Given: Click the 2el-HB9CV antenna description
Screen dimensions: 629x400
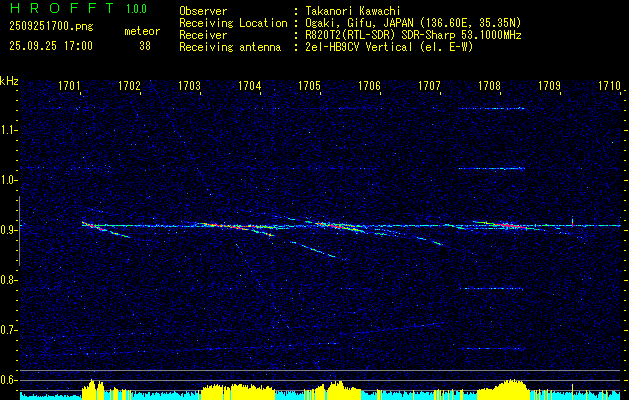Looking at the screenshot, I should click(x=389, y=47).
